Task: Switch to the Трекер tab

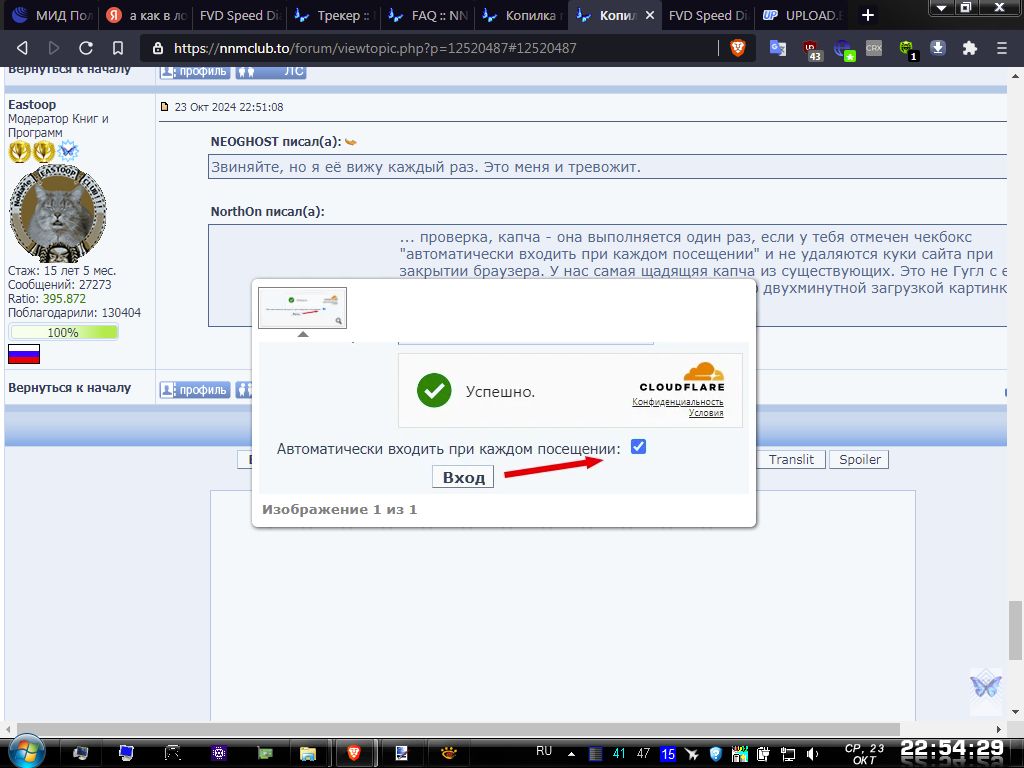Action: [x=328, y=16]
